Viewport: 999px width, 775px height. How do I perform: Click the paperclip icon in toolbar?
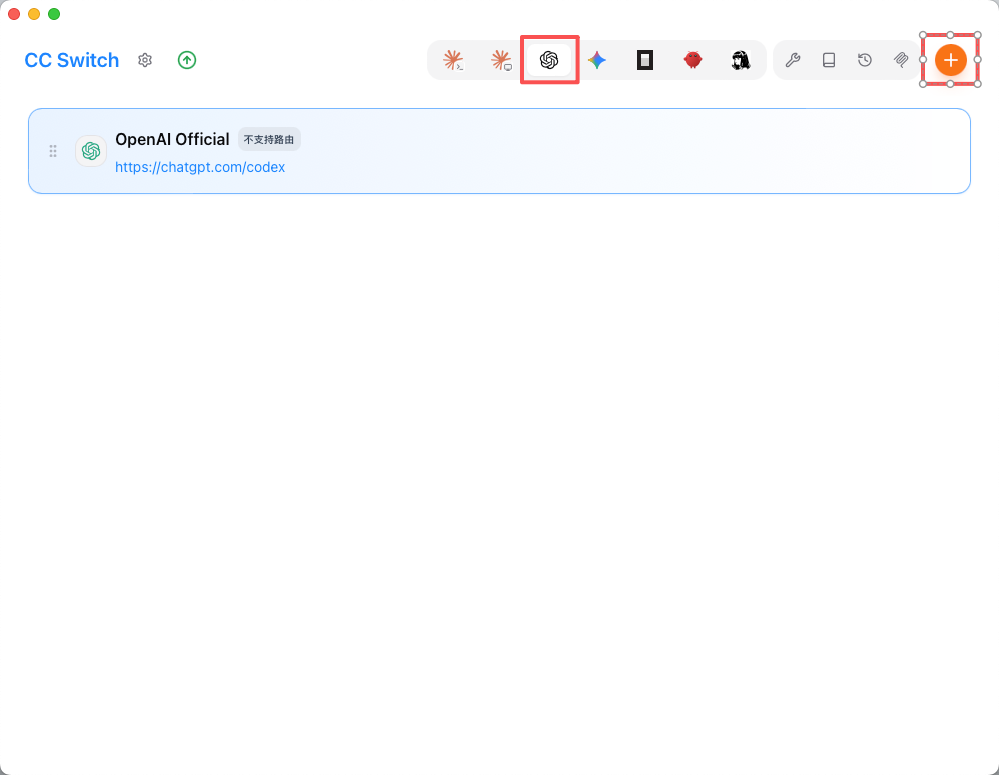901,60
